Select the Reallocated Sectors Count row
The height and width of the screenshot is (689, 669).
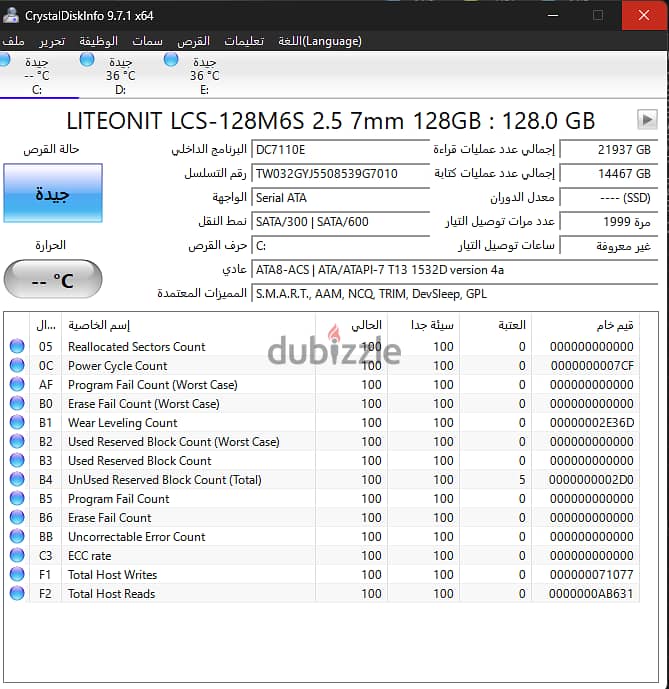pos(322,346)
